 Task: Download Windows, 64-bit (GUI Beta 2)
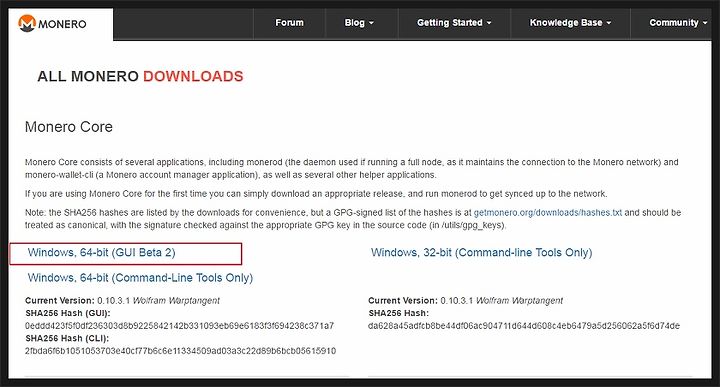click(x=101, y=252)
